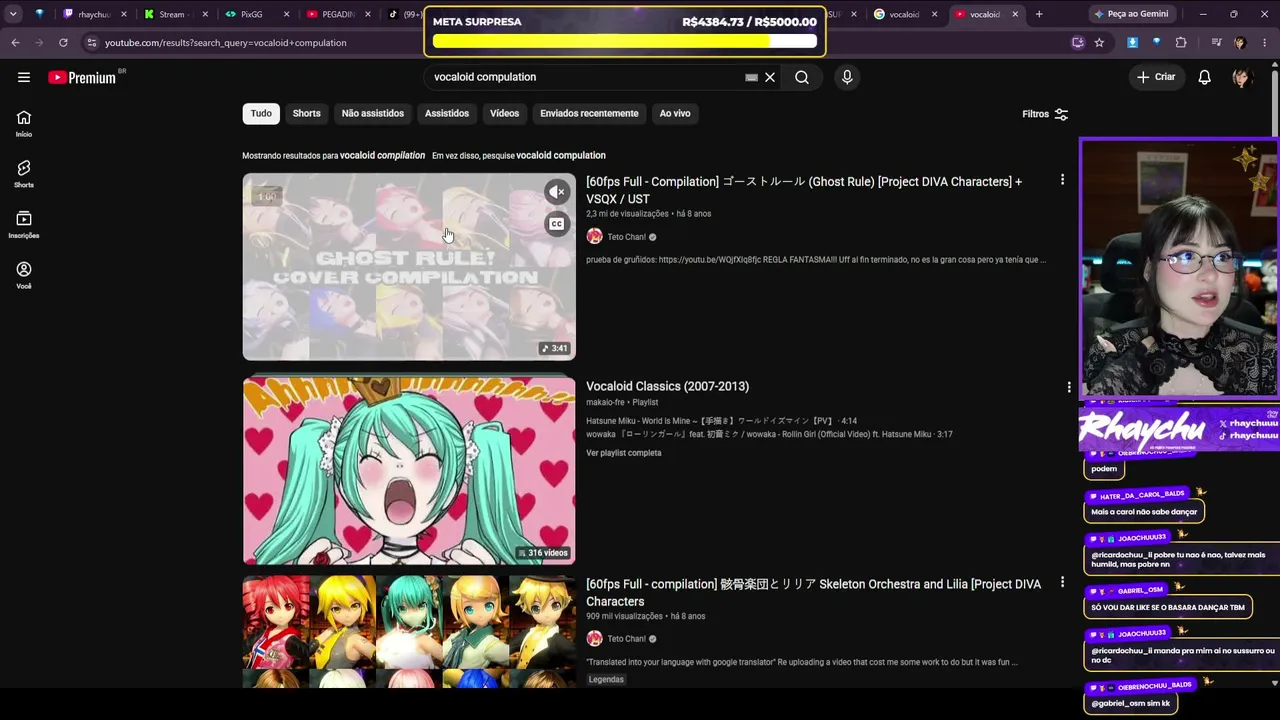Screen dimensions: 1280x720
Task: Reload the page with the refresh button
Action: click(63, 43)
